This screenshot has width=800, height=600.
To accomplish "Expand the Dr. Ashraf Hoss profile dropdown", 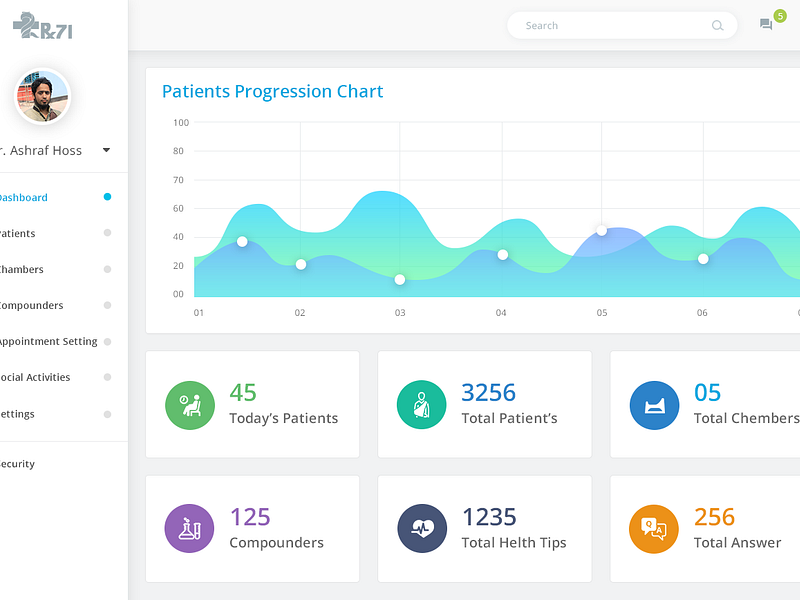I will coord(106,150).
